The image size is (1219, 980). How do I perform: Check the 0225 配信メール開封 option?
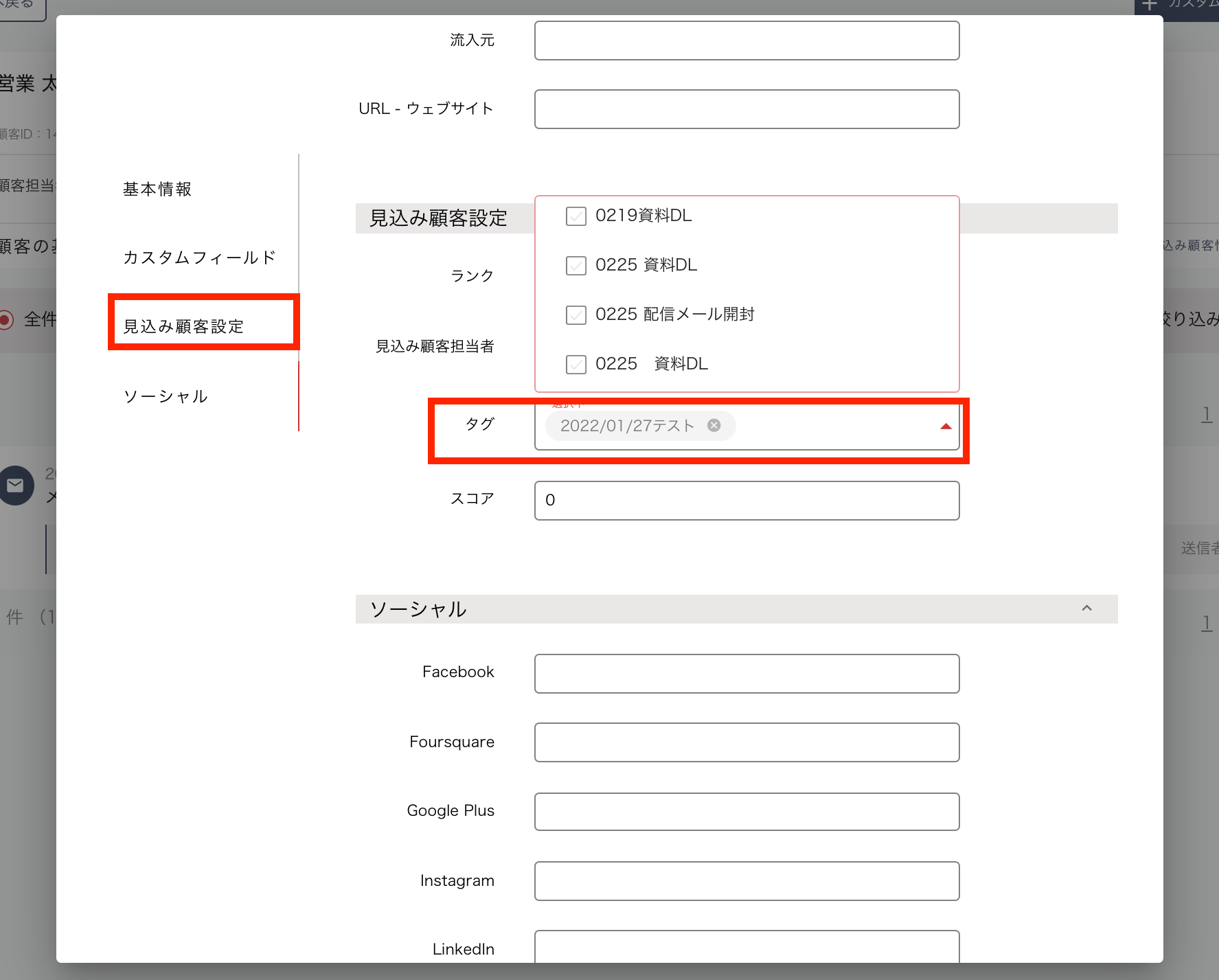tap(576, 315)
